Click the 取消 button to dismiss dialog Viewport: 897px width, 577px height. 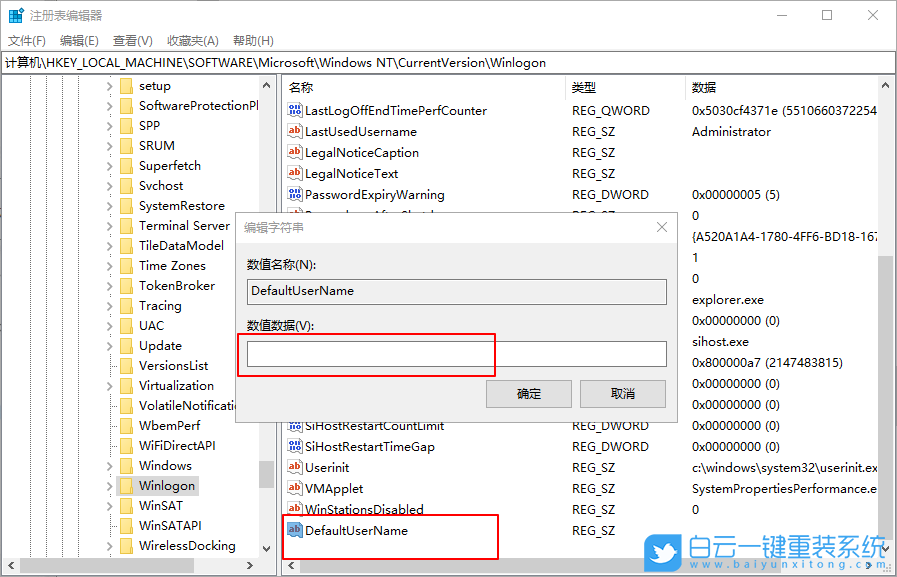coord(622,393)
